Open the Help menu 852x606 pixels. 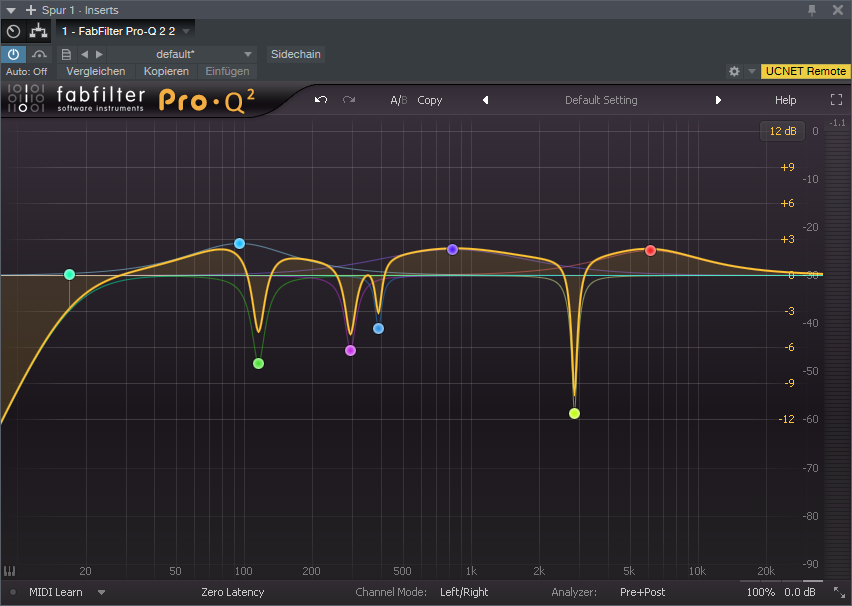785,100
